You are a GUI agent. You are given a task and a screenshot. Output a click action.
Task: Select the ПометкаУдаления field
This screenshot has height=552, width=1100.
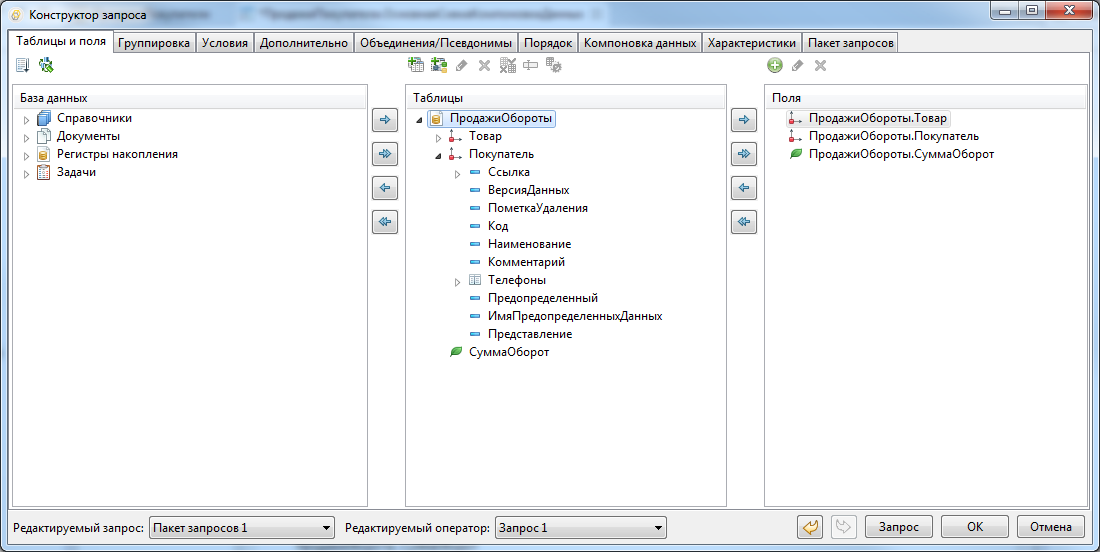pyautogui.click(x=537, y=208)
